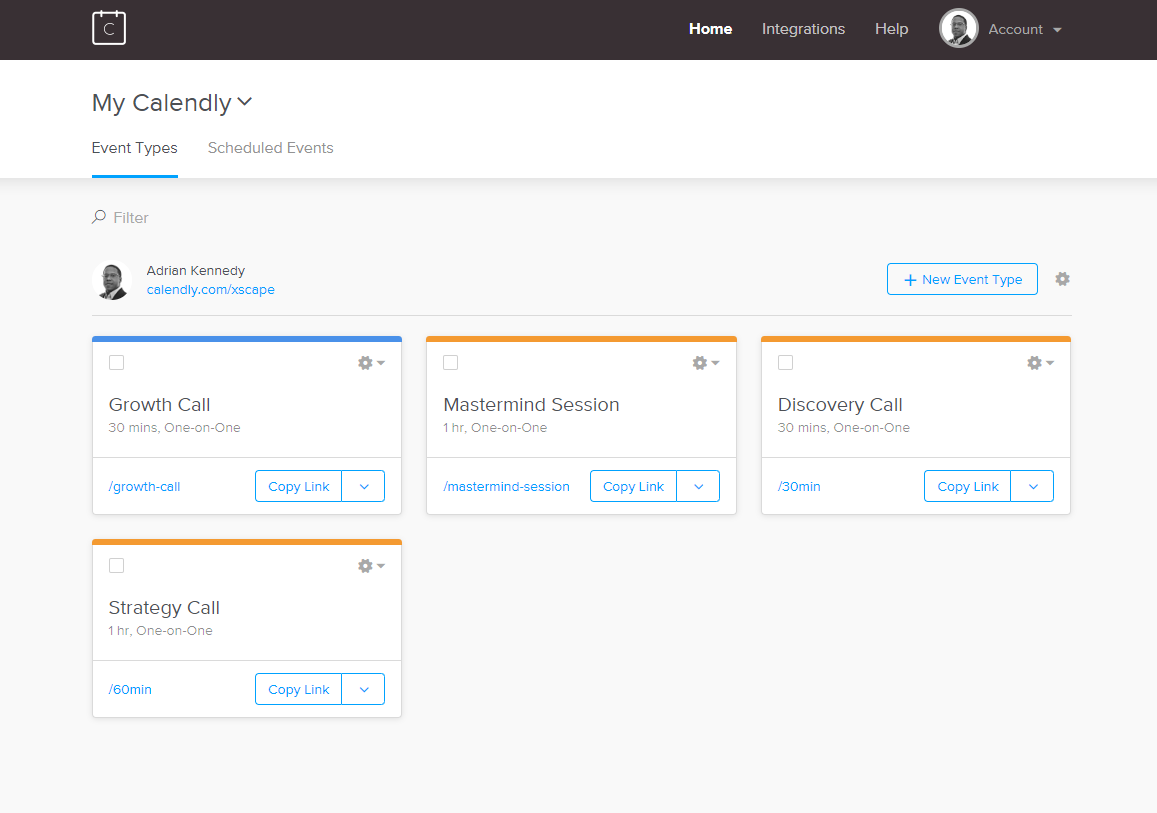Open gear settings on Growth Call card
The height and width of the screenshot is (813, 1157).
pyautogui.click(x=371, y=363)
